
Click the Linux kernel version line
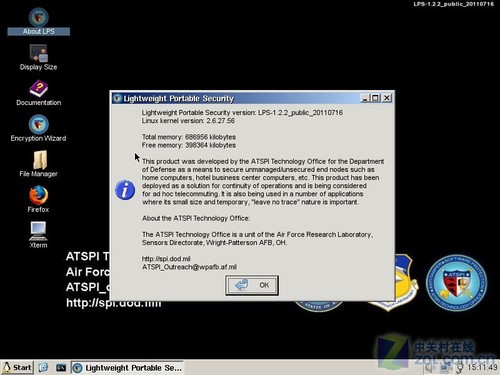(x=188, y=121)
